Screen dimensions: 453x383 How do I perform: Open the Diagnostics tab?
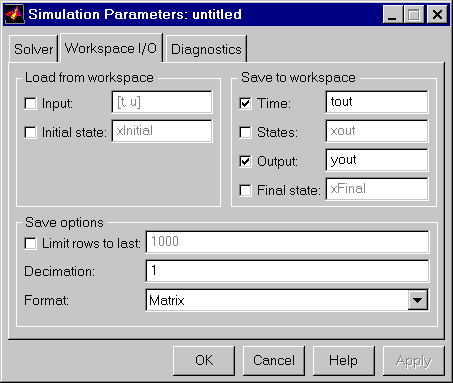tap(206, 49)
